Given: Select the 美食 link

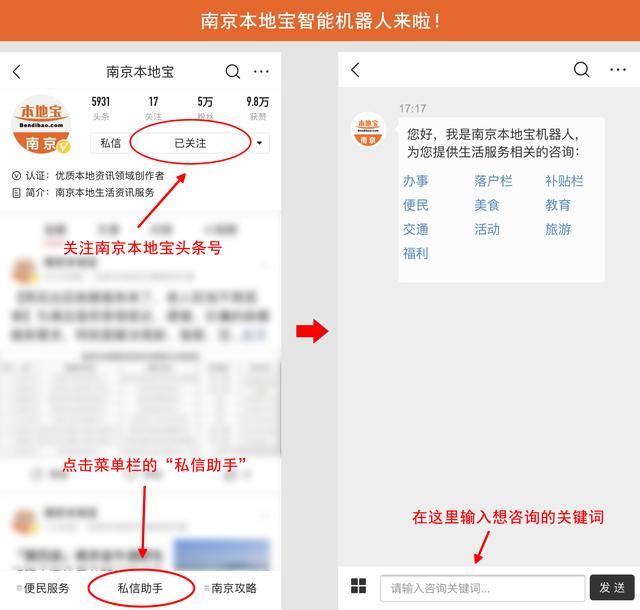Looking at the screenshot, I should (487, 205).
